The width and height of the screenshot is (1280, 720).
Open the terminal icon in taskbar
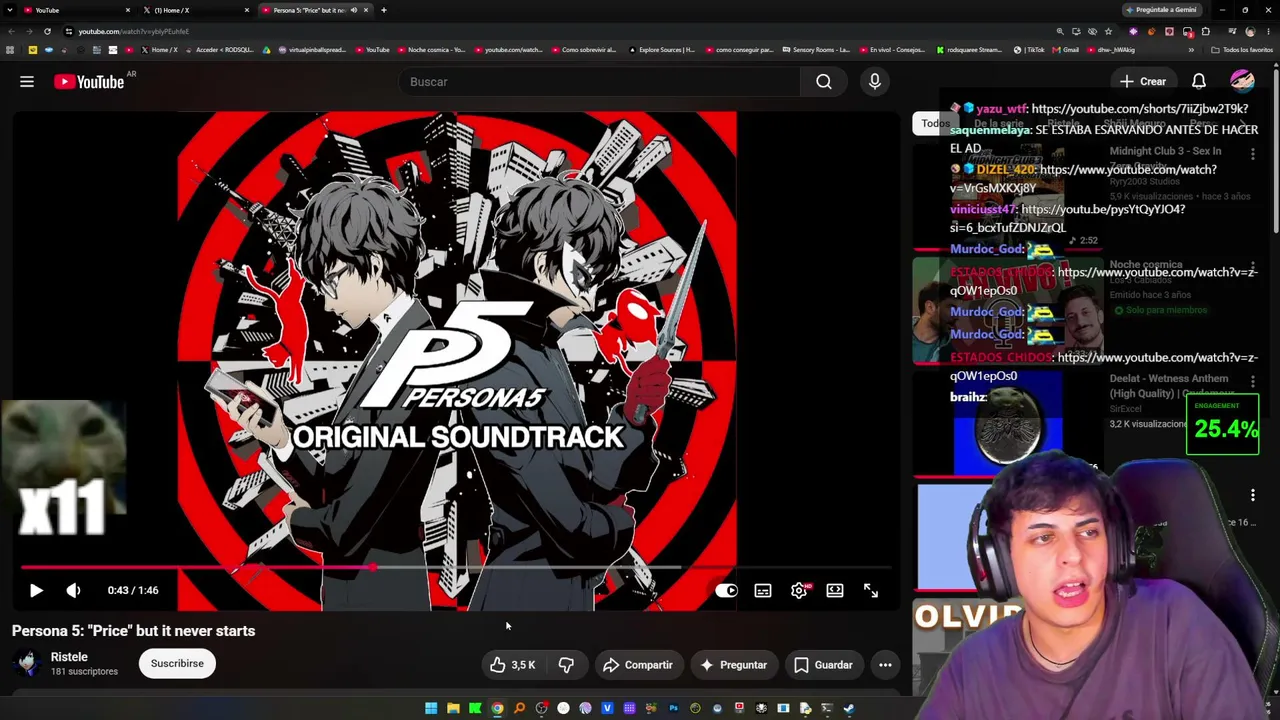click(x=827, y=708)
